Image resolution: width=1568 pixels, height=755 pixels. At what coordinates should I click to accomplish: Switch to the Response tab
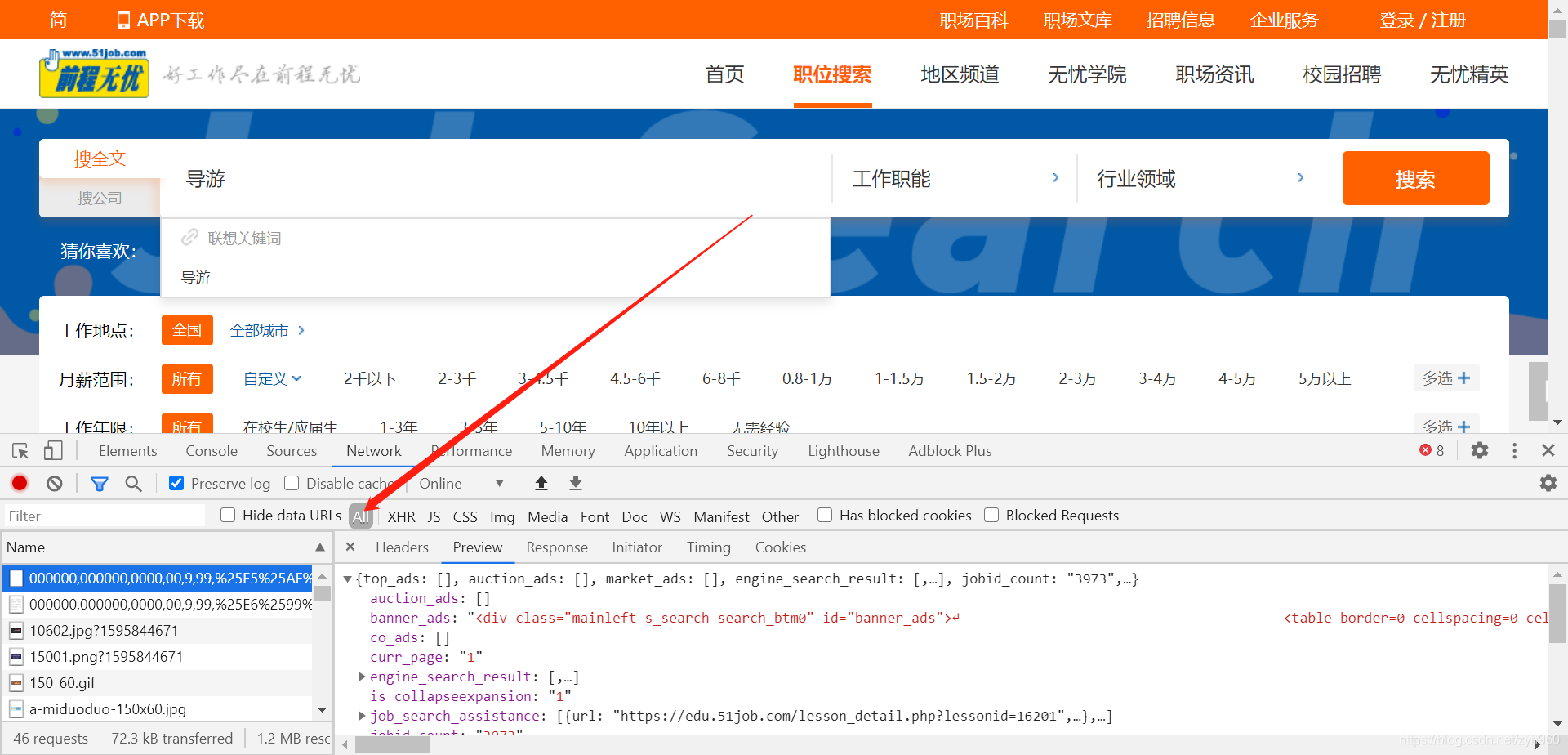[x=557, y=547]
